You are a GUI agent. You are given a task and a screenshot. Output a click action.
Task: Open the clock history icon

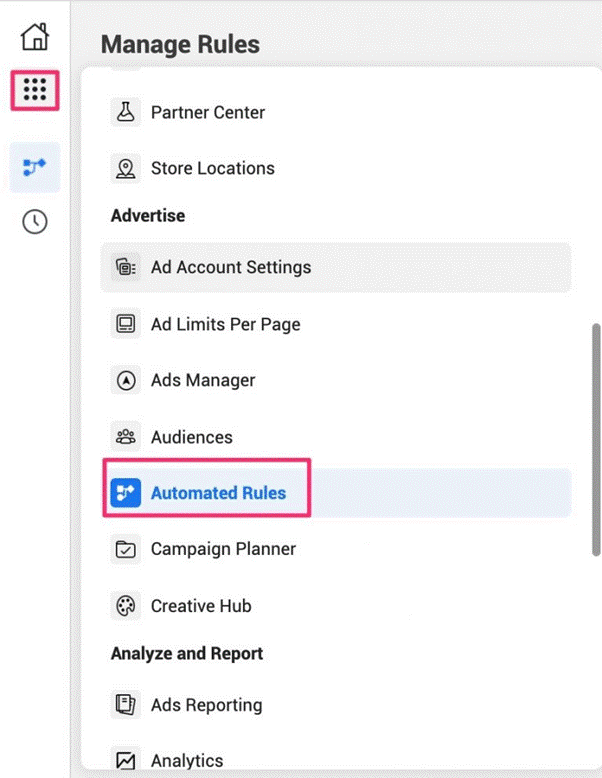pos(35,222)
